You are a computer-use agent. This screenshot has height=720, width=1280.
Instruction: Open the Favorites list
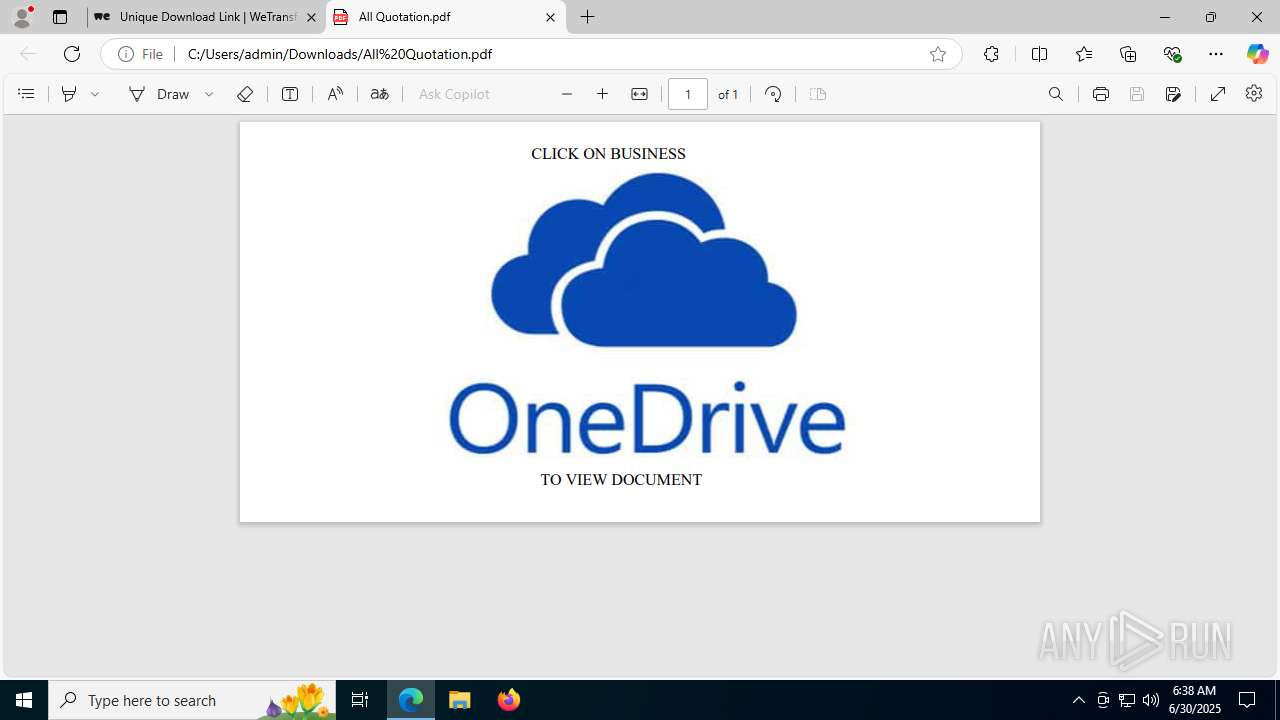(1084, 54)
